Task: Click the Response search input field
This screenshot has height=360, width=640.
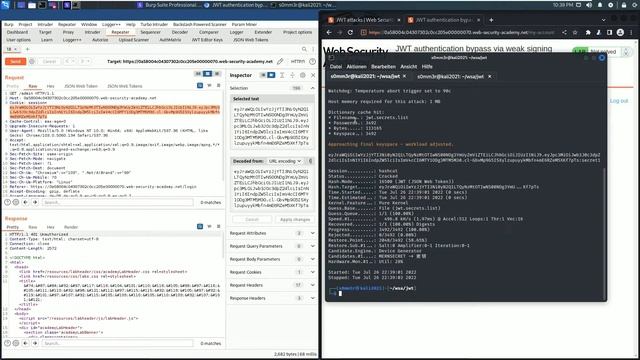Action: point(118,343)
